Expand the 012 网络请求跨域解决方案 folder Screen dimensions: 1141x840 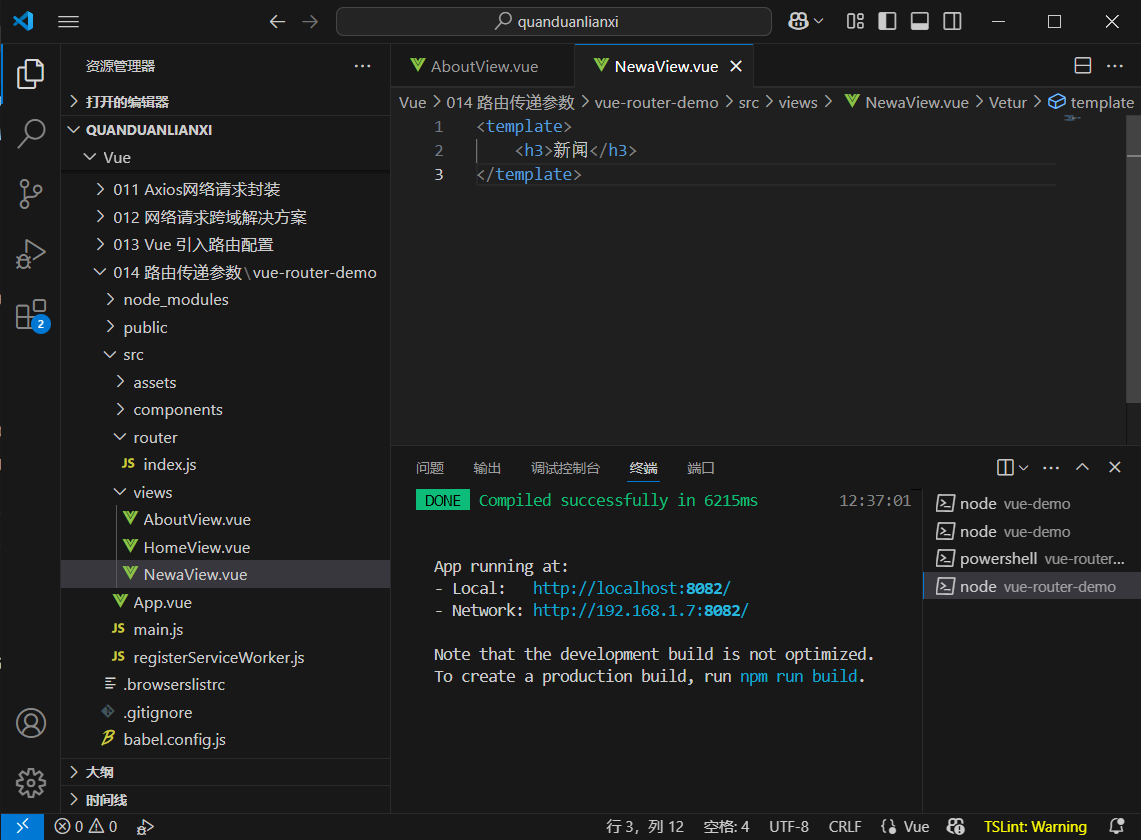pos(226,217)
